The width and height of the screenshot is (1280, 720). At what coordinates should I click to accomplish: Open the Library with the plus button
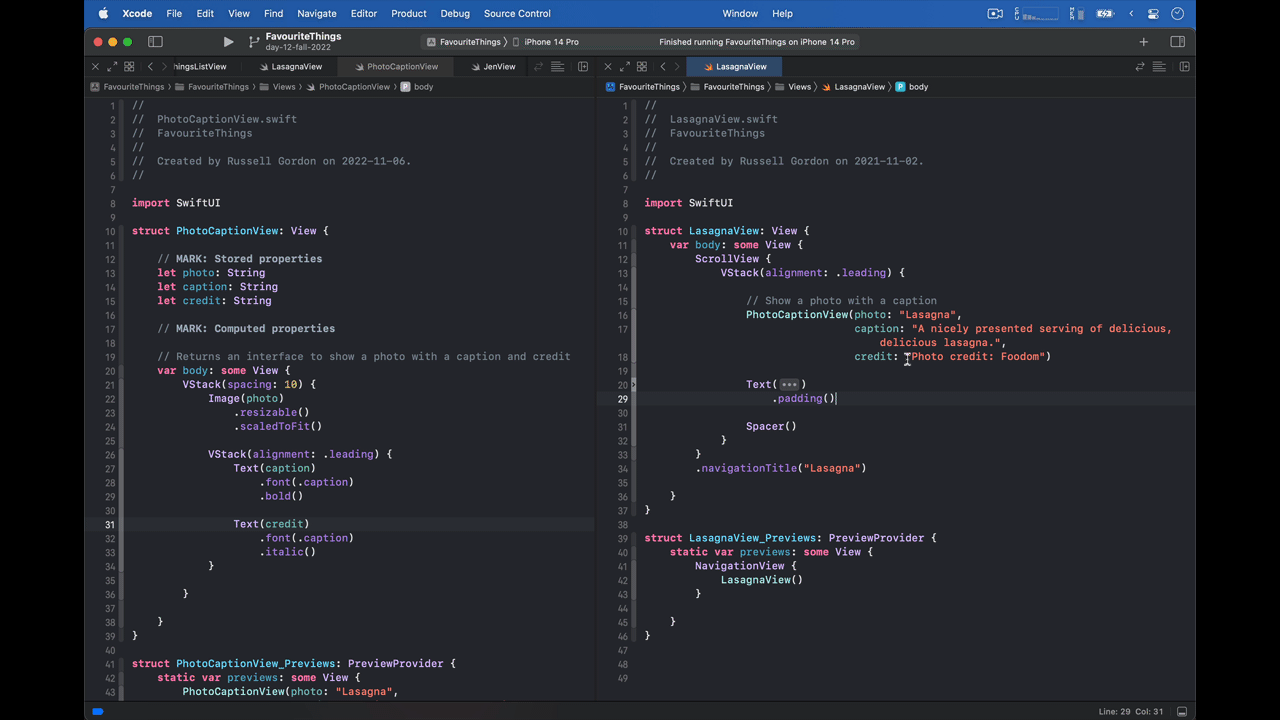[1143, 42]
